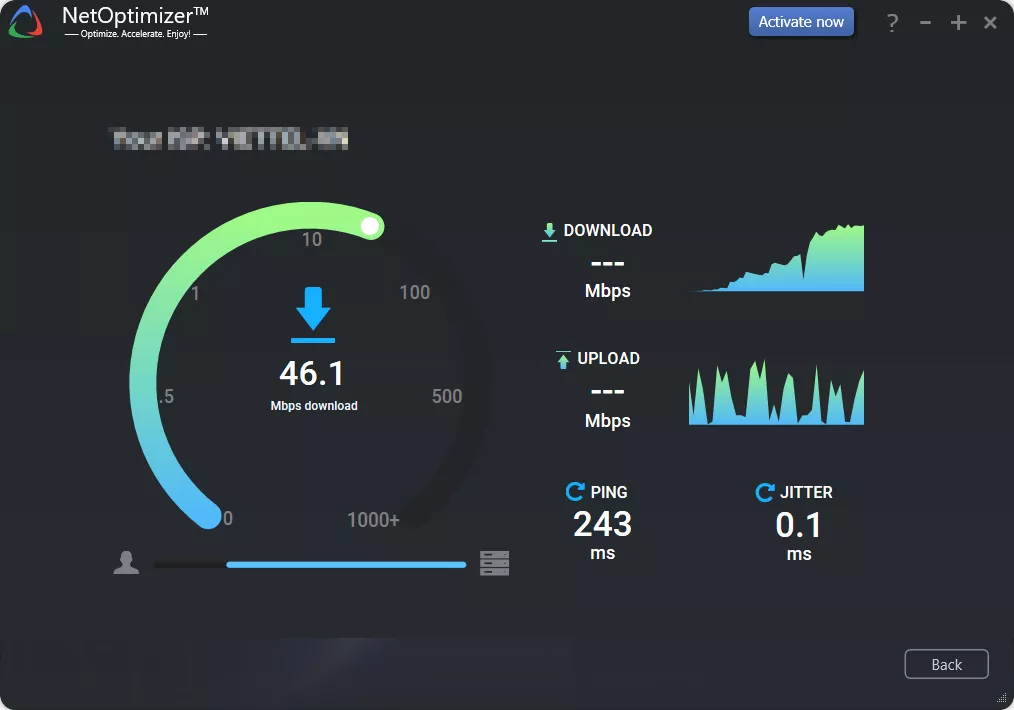Image resolution: width=1014 pixels, height=710 pixels.
Task: Click the person icon left of the progress bar
Action: (x=126, y=563)
